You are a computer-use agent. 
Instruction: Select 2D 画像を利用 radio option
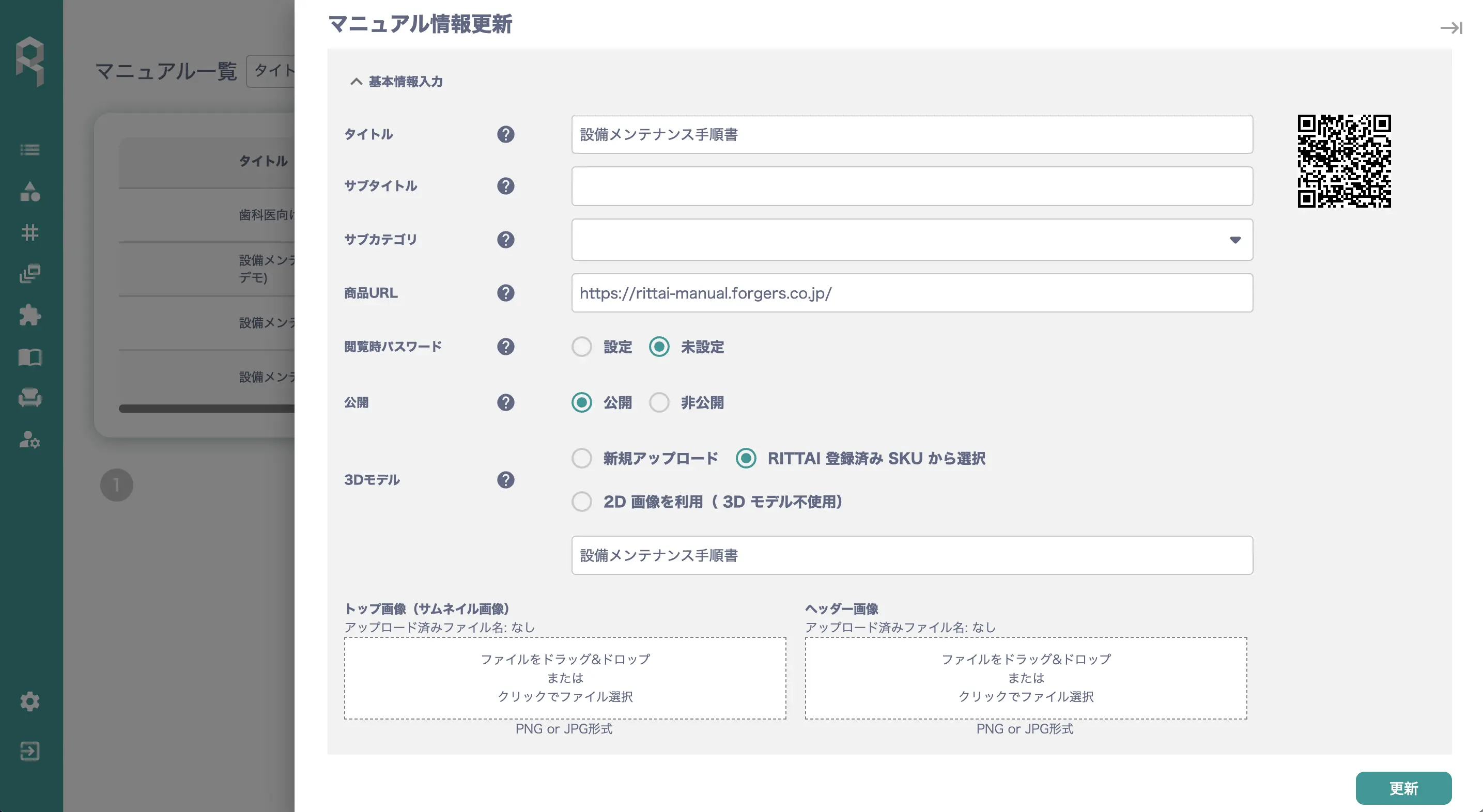point(581,502)
